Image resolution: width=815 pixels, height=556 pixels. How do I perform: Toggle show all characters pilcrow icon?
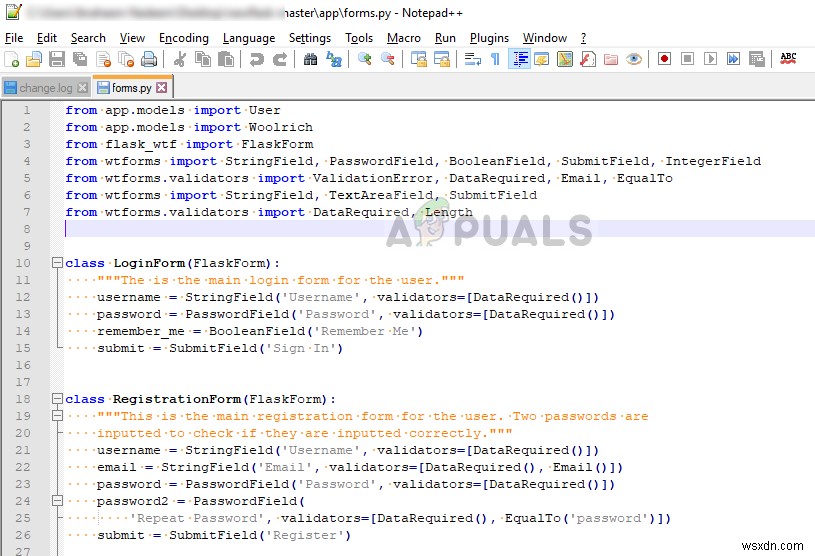(495, 59)
